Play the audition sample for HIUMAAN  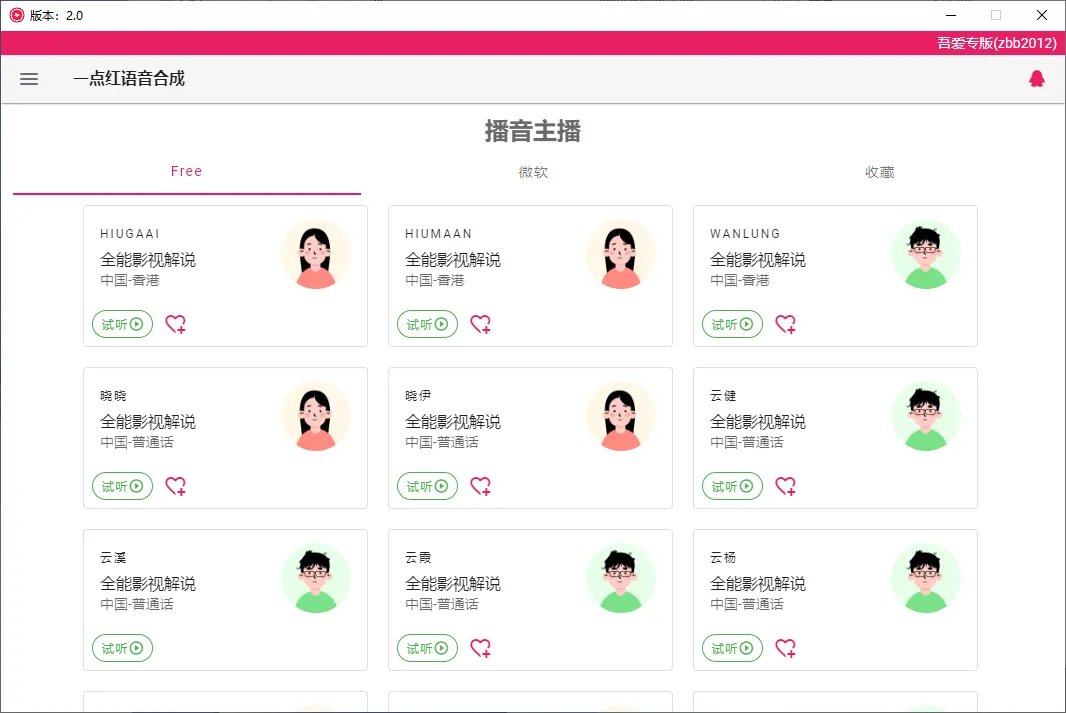[427, 324]
